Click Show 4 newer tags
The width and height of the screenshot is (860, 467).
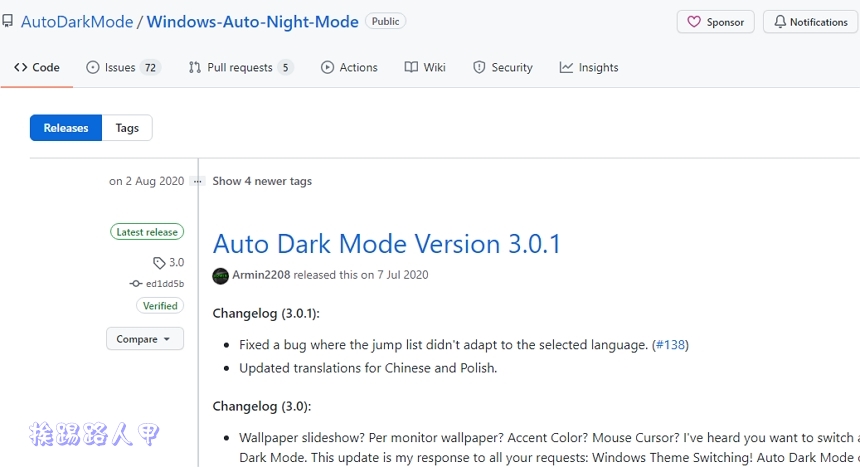point(262,181)
